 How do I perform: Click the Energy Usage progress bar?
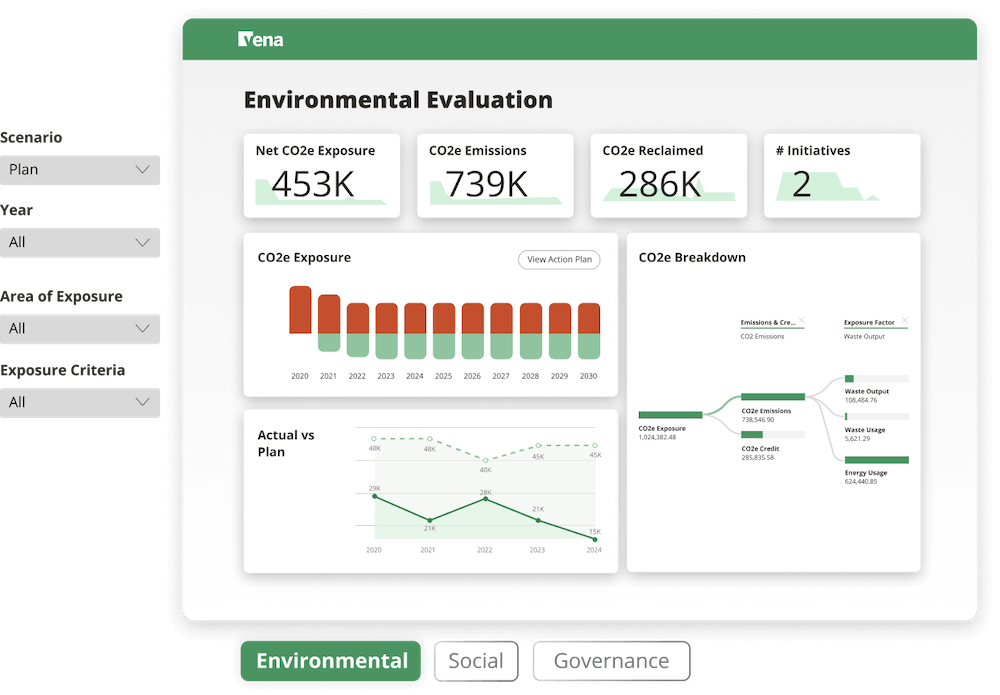tap(877, 460)
